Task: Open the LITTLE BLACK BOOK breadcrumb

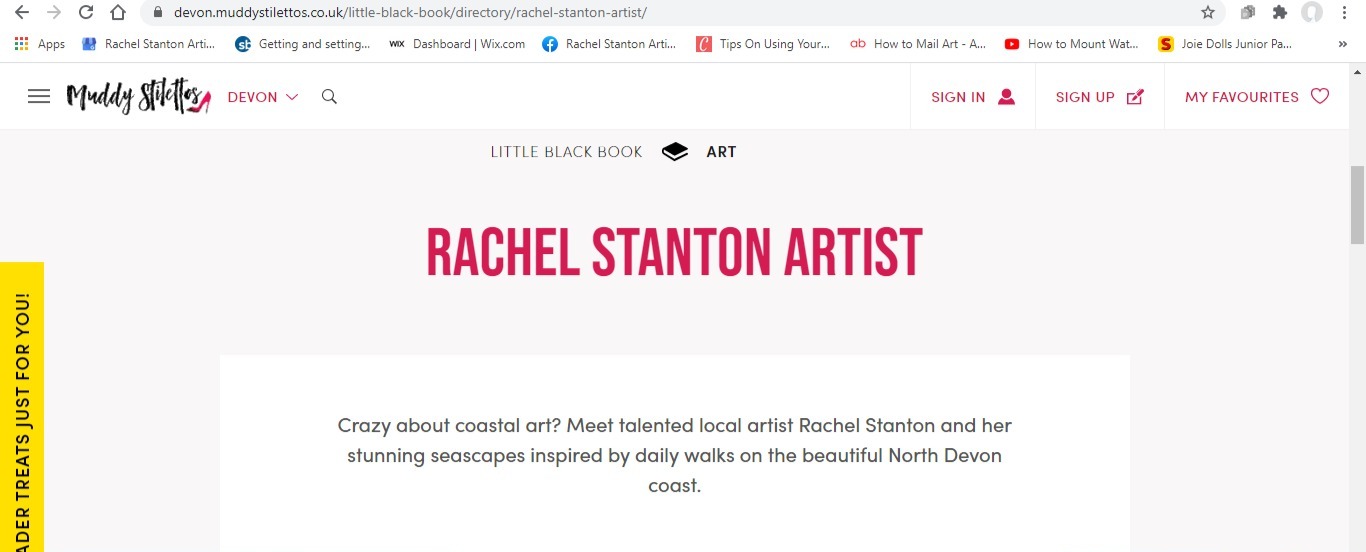Action: [x=566, y=152]
